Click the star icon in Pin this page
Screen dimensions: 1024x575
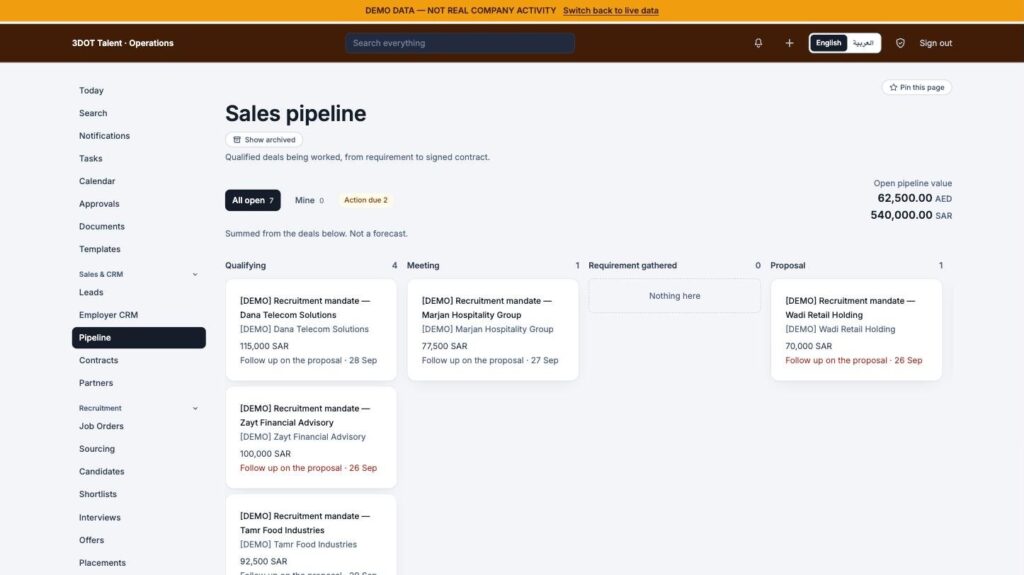click(x=893, y=88)
